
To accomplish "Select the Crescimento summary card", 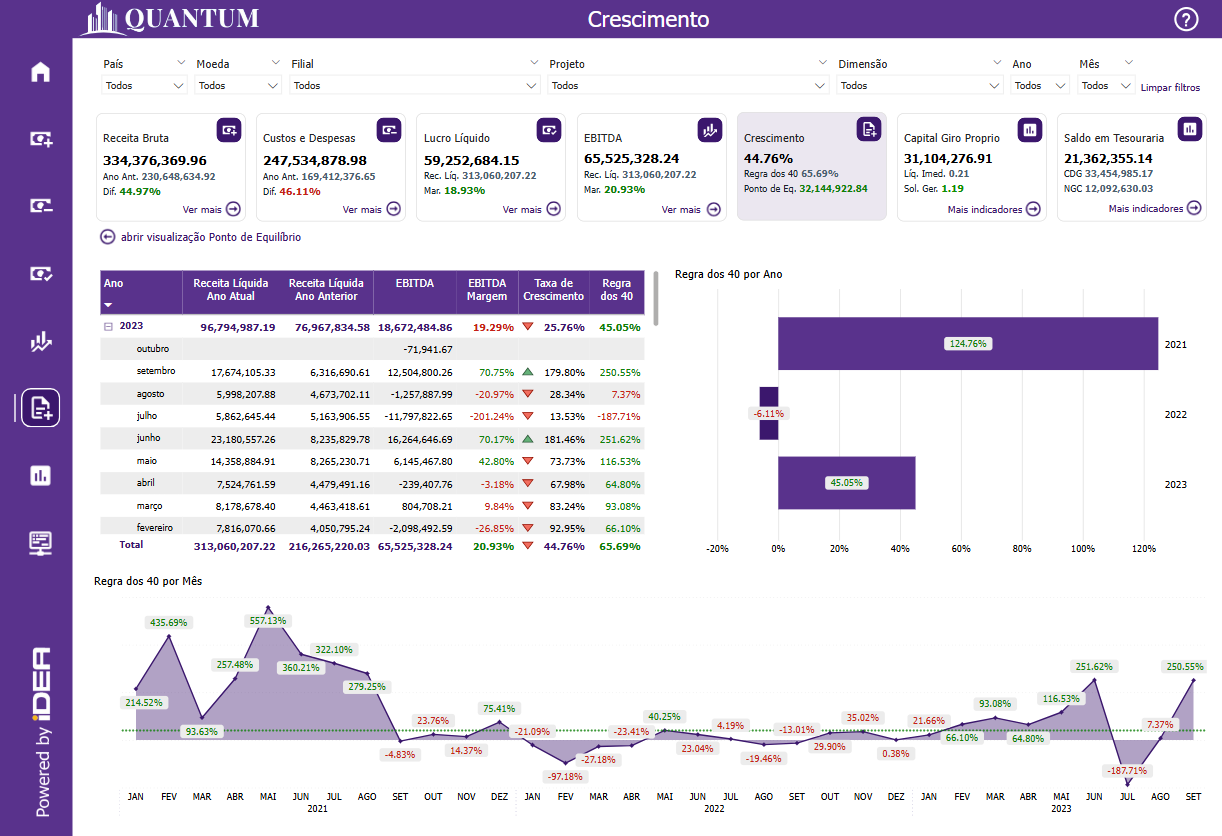I will click(811, 166).
